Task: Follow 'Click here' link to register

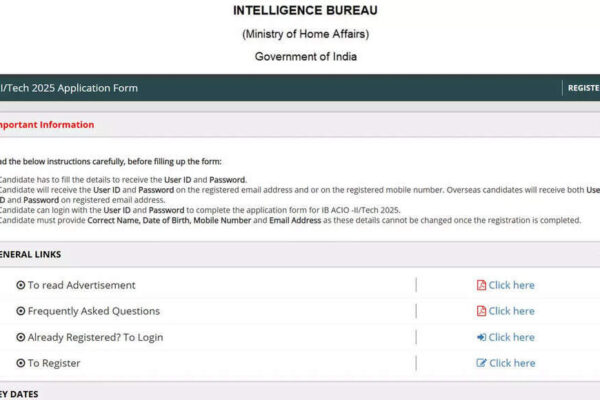Action: (x=512, y=363)
